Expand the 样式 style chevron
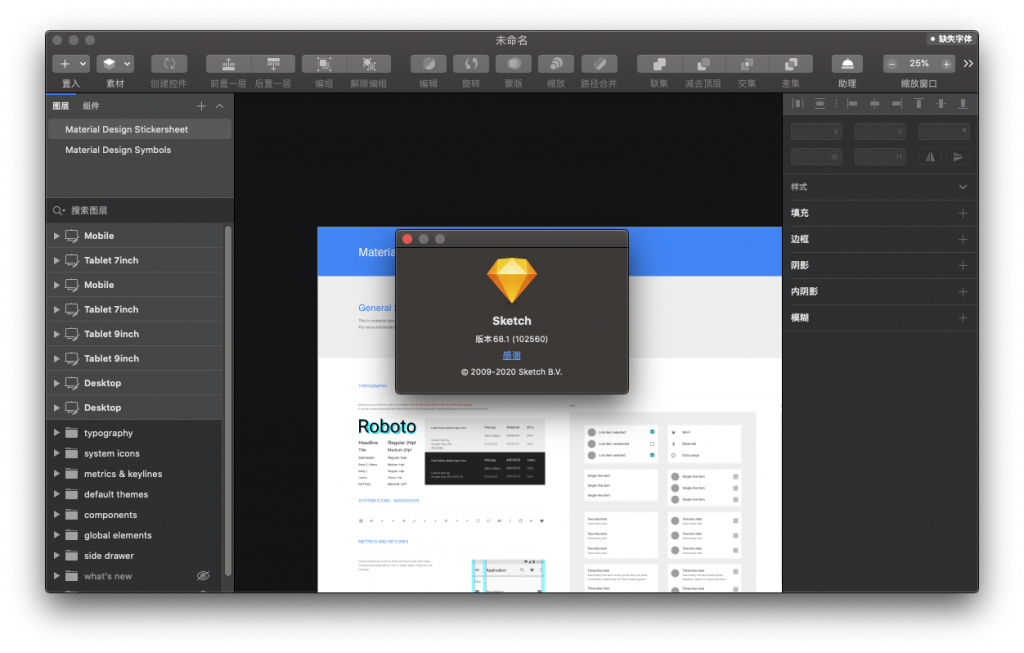 (963, 187)
